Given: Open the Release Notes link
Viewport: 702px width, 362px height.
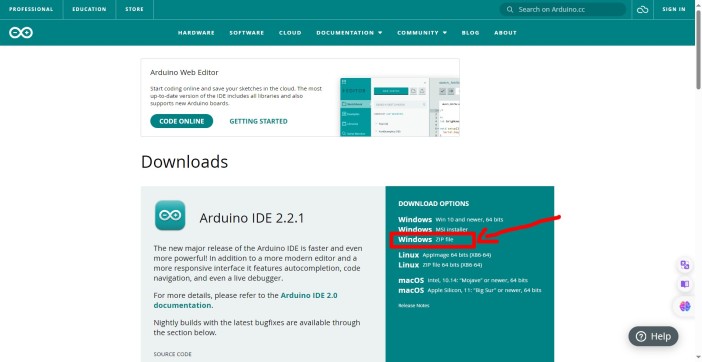Looking at the screenshot, I should coord(414,306).
